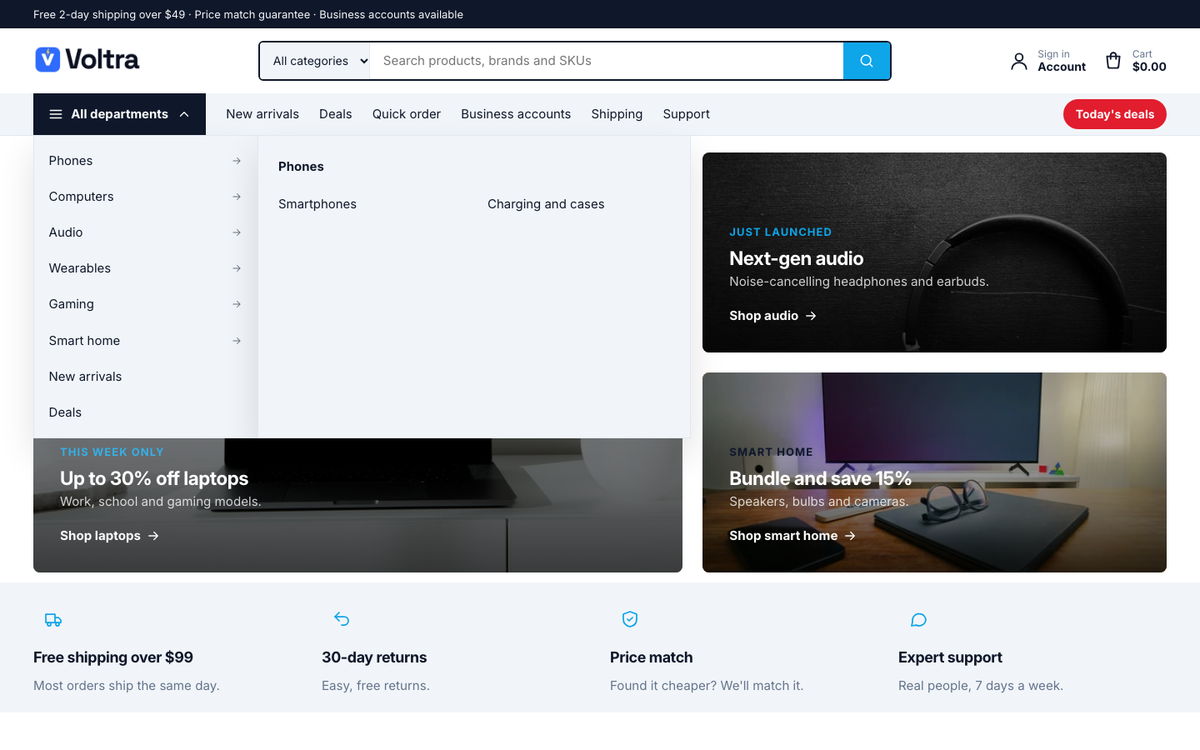1200x750 pixels.
Task: Click the arrow next to Gaming
Action: 236,305
